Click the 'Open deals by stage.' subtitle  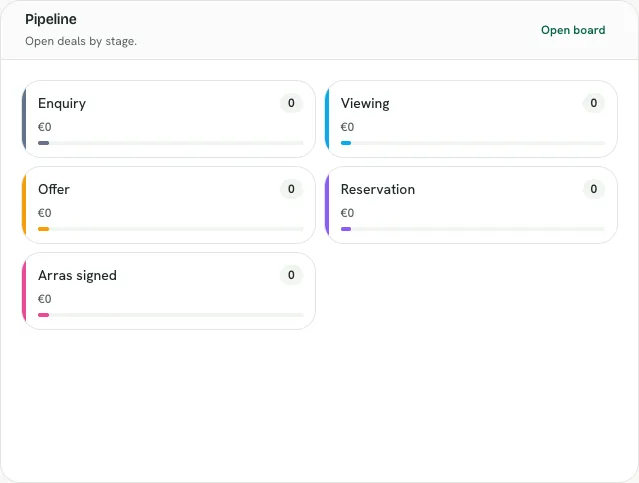pos(81,41)
